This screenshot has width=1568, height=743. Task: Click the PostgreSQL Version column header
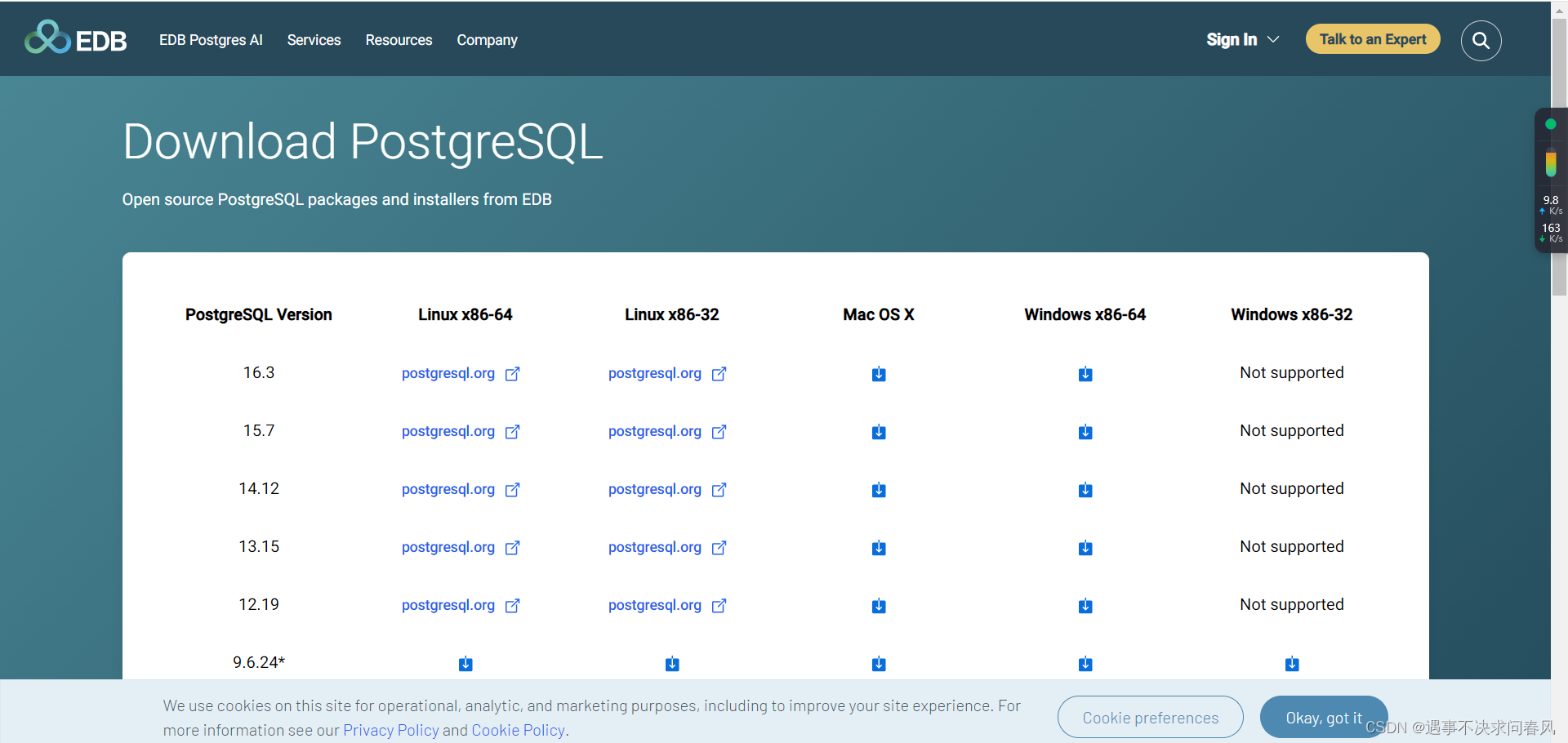[x=259, y=314]
